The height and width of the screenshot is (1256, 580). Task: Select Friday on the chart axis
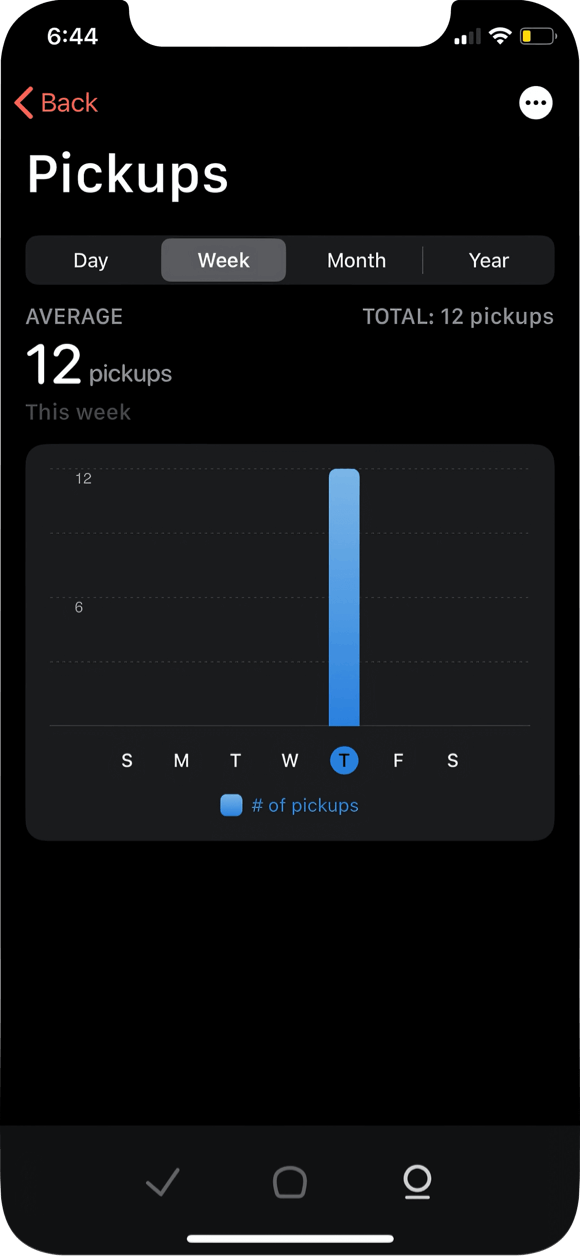[398, 761]
